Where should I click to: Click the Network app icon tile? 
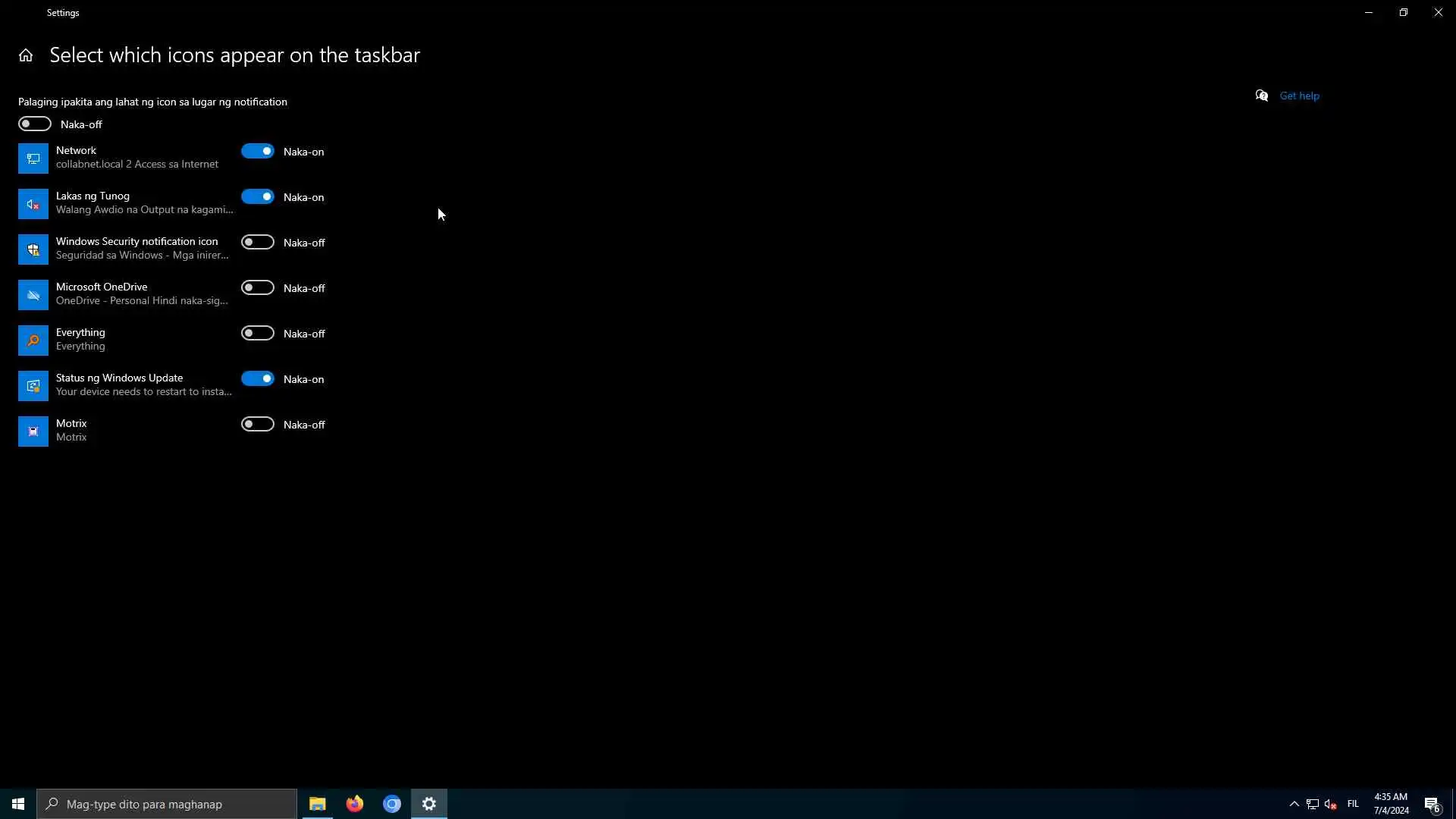click(x=33, y=158)
